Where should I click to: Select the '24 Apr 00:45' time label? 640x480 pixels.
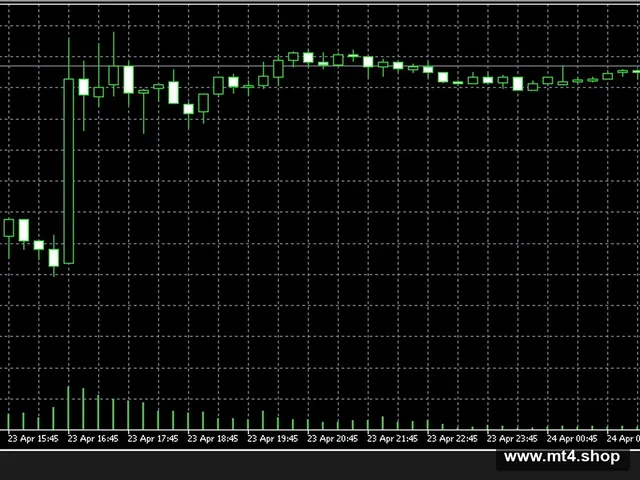(572, 439)
